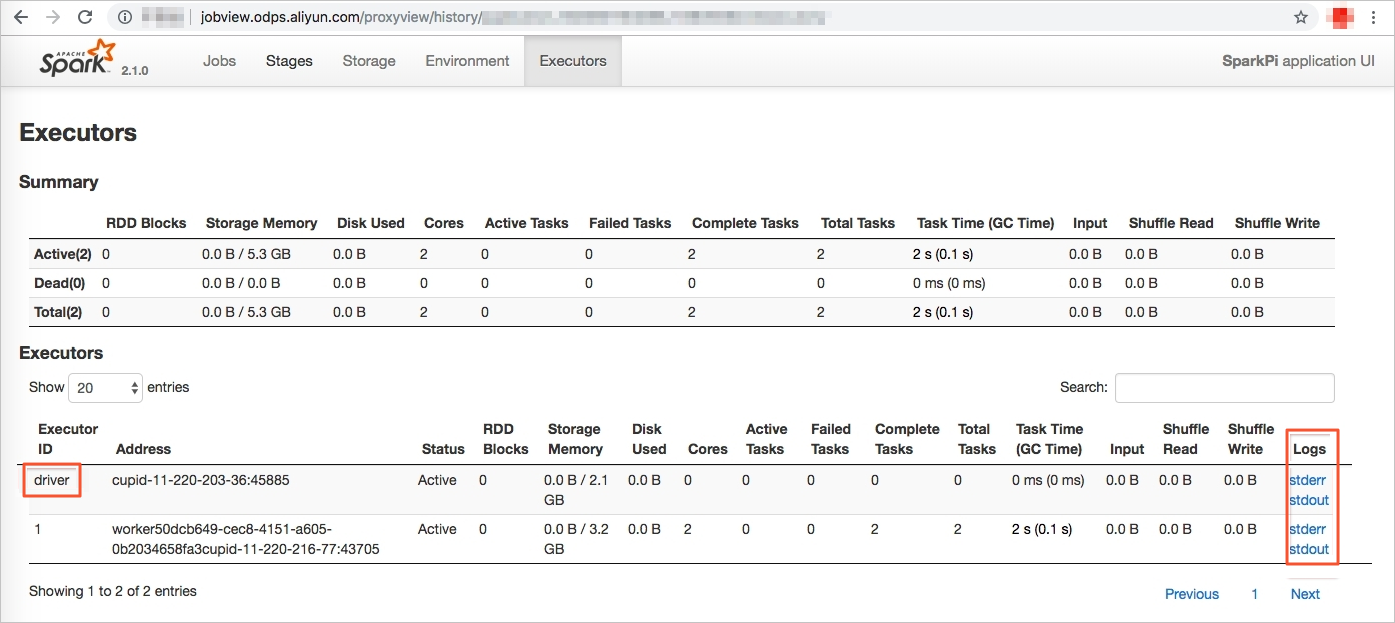Sort executors table by RDD Blocks
Viewport: 1395px width, 623px height.
tap(505, 439)
